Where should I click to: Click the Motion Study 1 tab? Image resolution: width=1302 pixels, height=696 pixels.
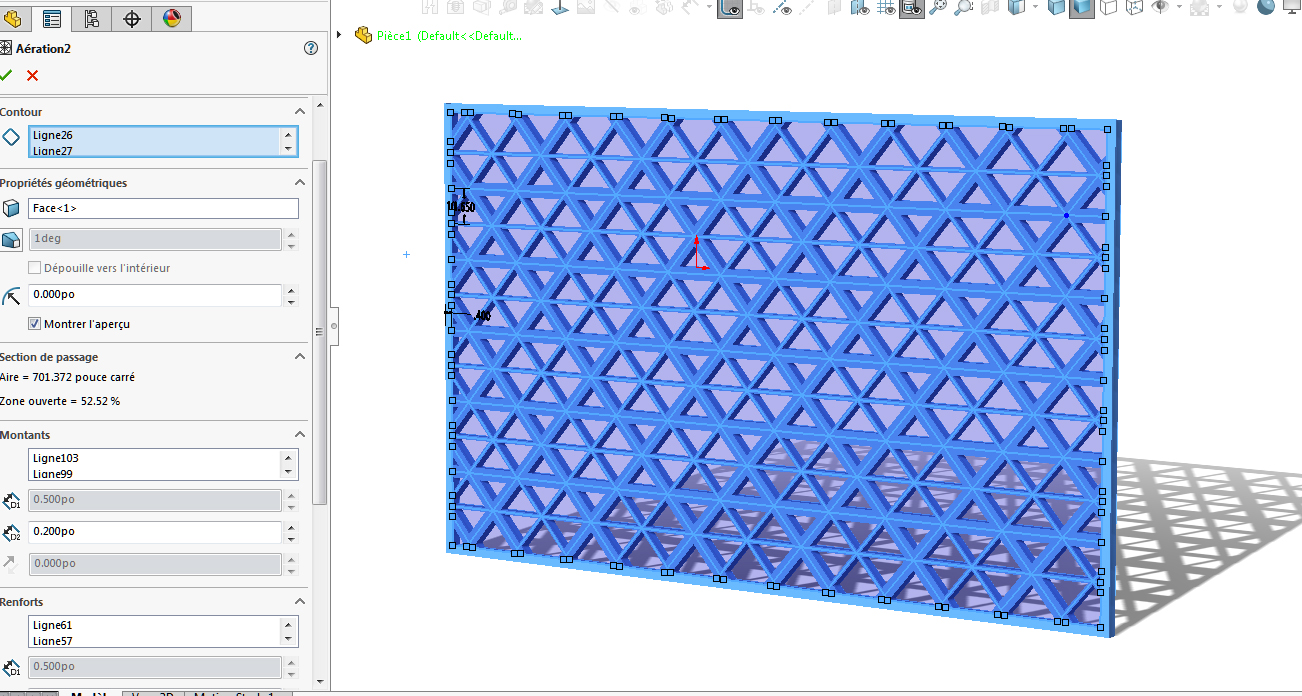(240, 692)
